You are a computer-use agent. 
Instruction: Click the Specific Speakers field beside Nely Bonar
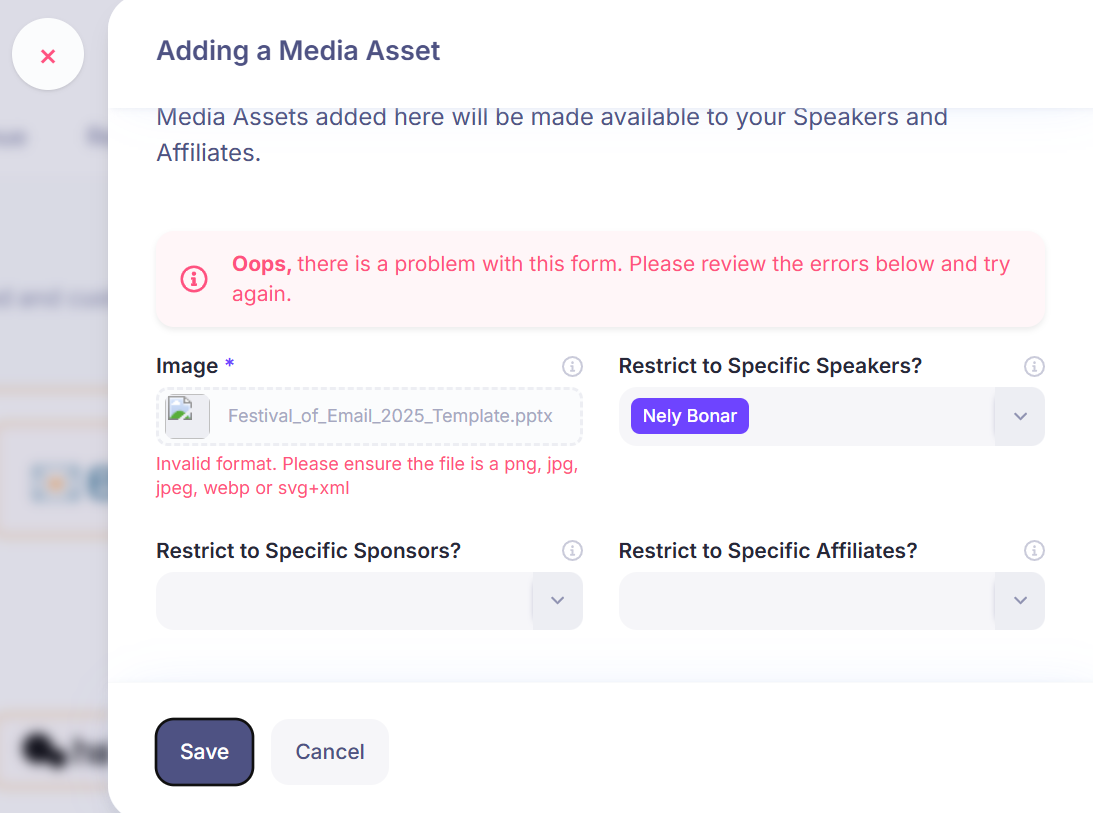tap(871, 416)
